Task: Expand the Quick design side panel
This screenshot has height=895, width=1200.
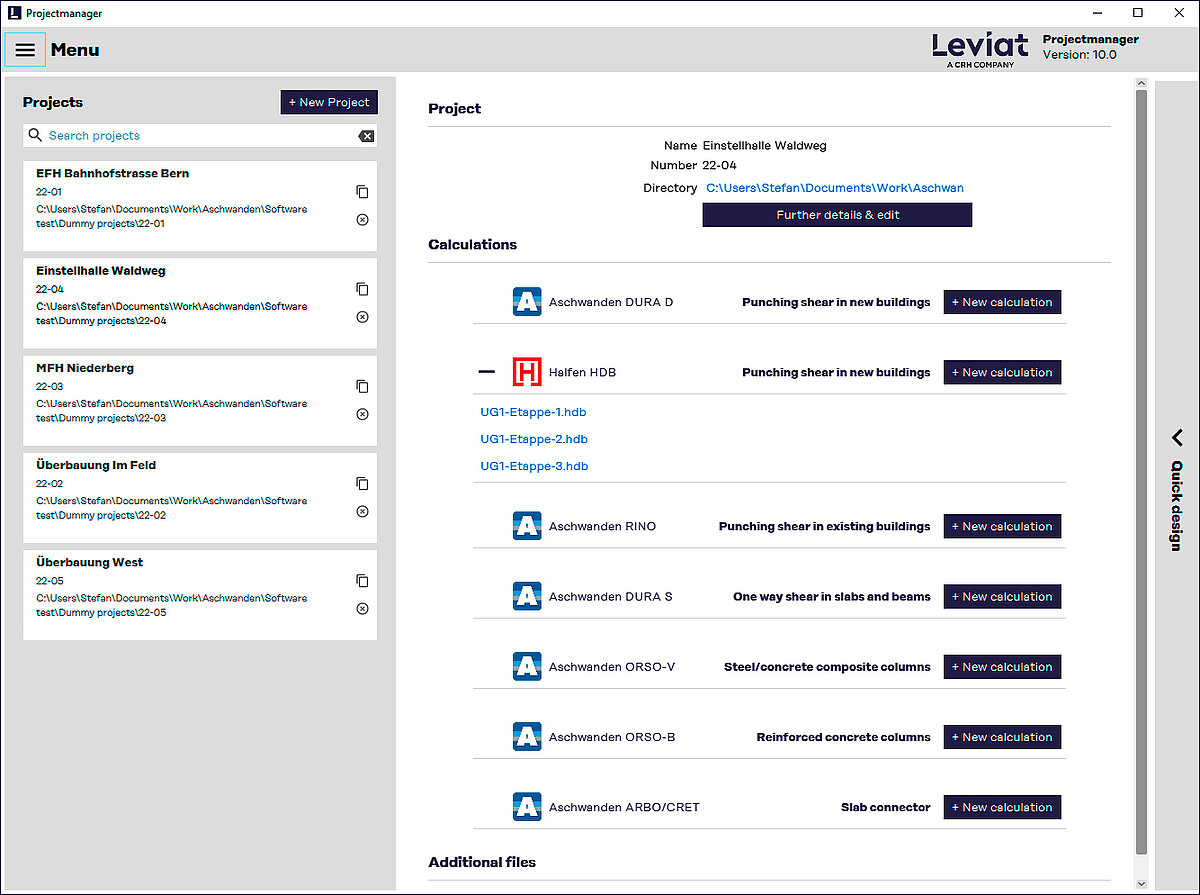Action: [x=1177, y=437]
